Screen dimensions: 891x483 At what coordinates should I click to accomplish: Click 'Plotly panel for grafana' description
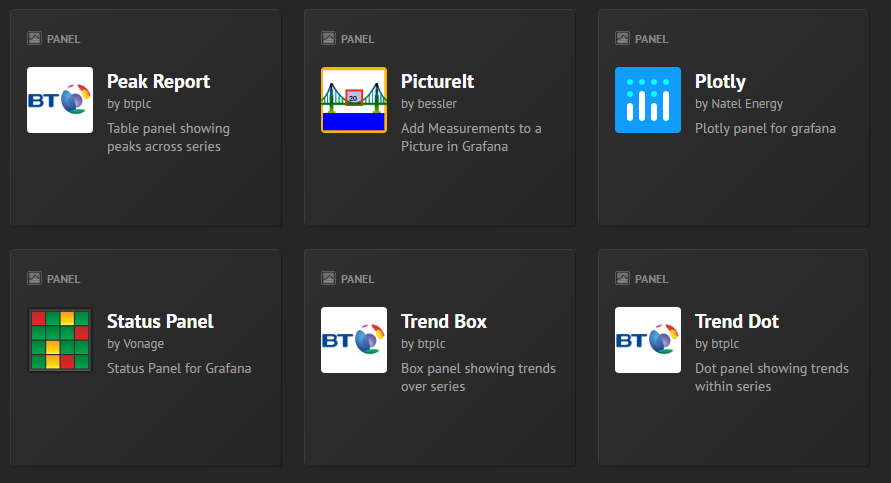tap(765, 129)
